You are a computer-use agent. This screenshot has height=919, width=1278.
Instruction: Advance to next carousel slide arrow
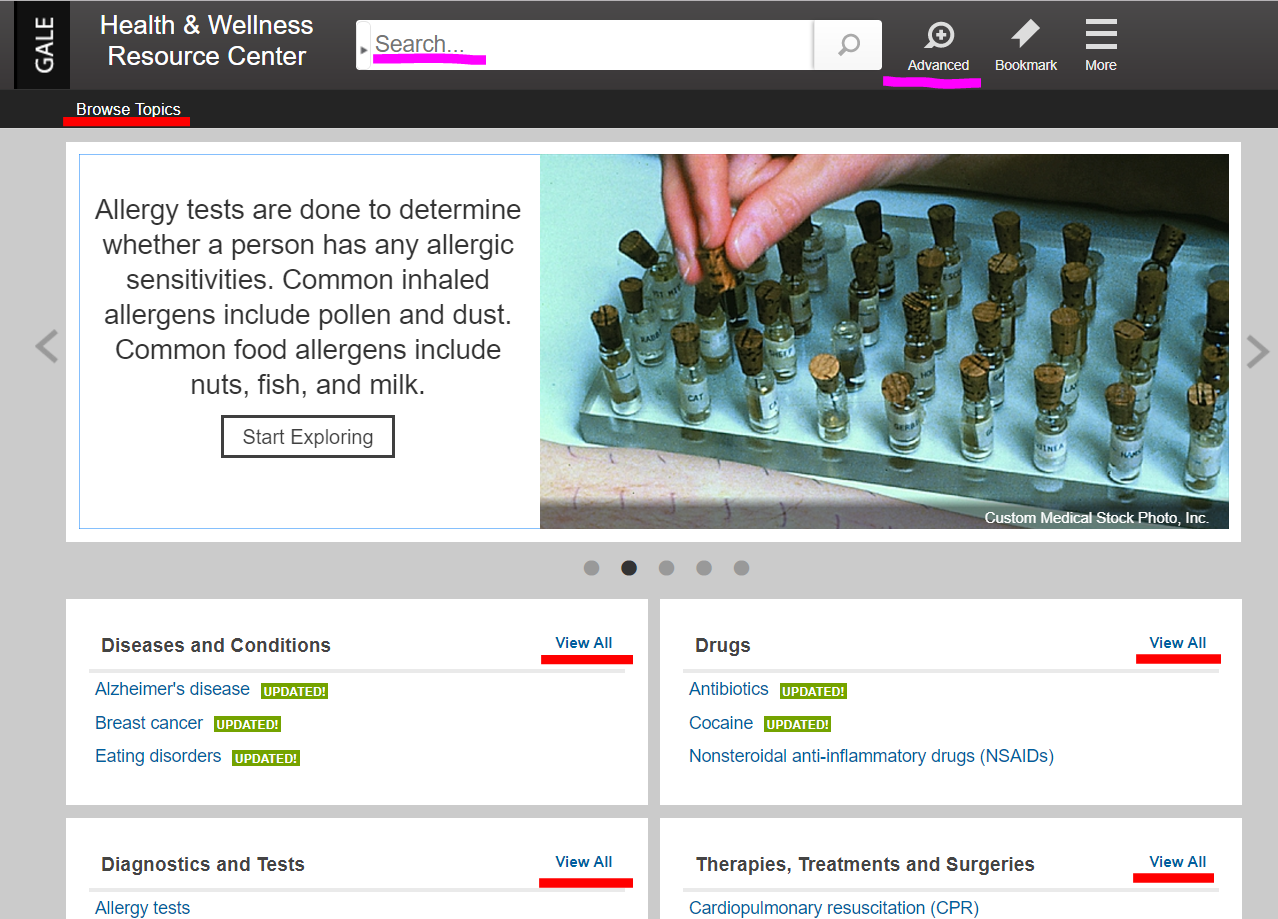point(1257,351)
